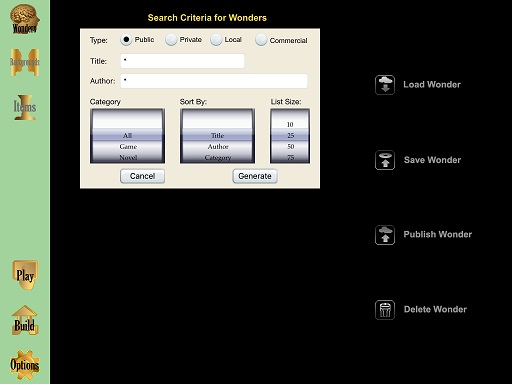
Task: Choose All in the Category picker
Action: [x=127, y=135]
